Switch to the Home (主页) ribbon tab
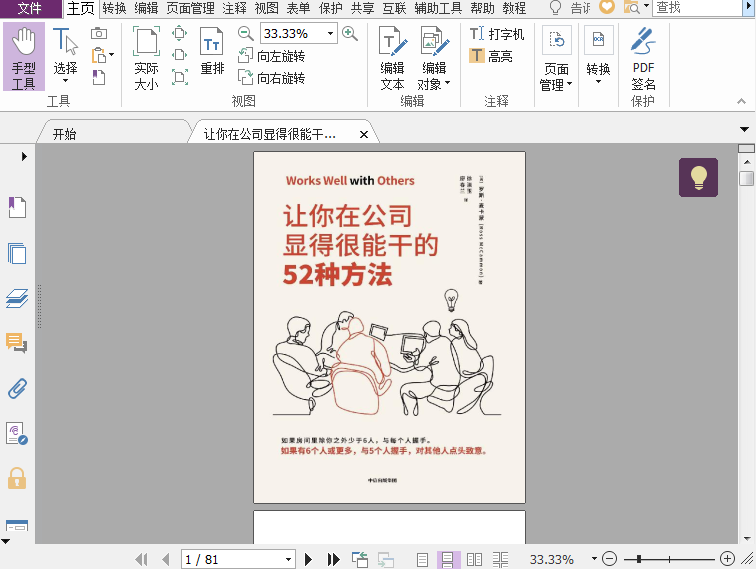This screenshot has height=569, width=756. click(81, 8)
